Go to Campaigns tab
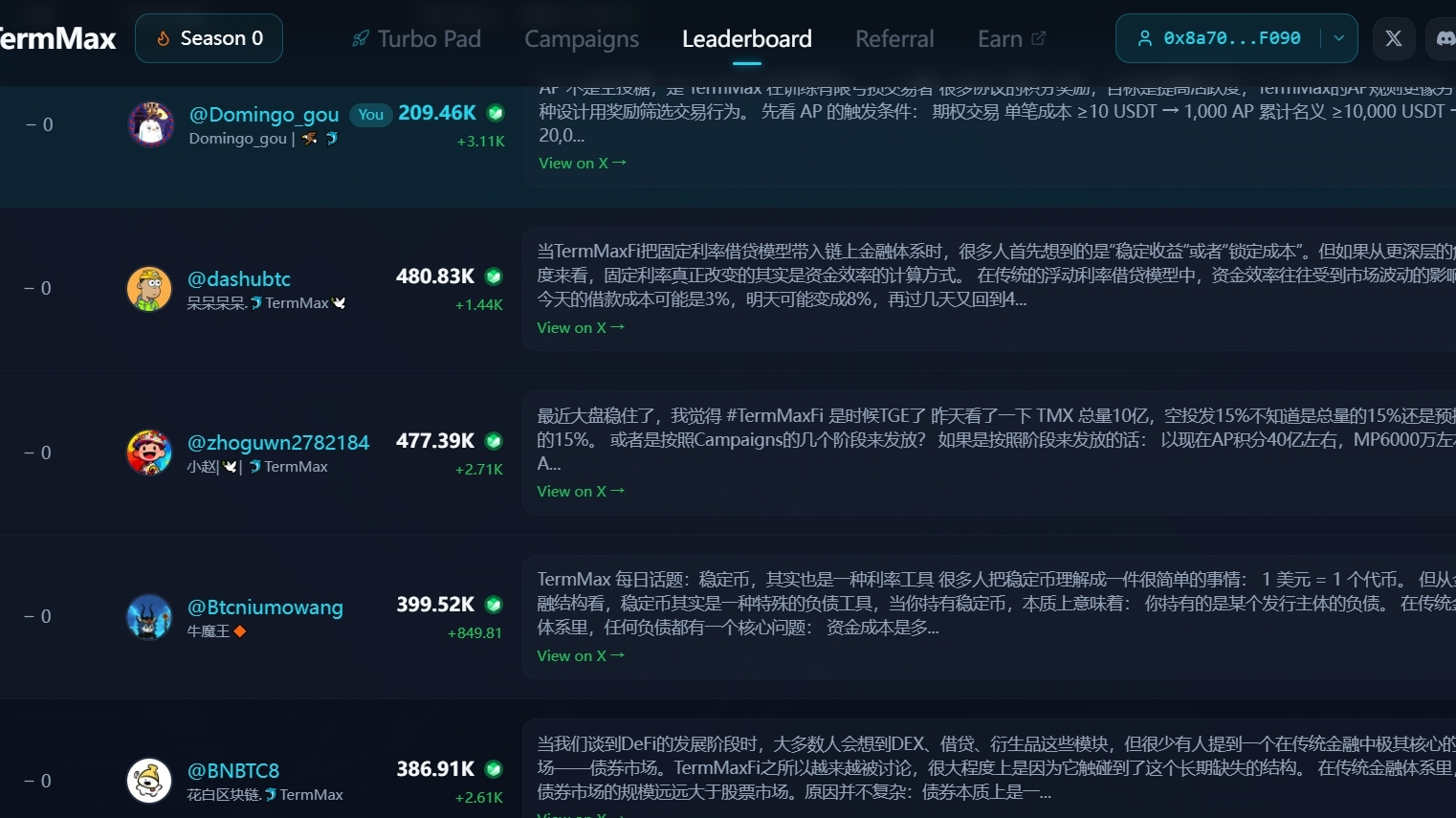Image resolution: width=1456 pixels, height=818 pixels. pos(582,38)
